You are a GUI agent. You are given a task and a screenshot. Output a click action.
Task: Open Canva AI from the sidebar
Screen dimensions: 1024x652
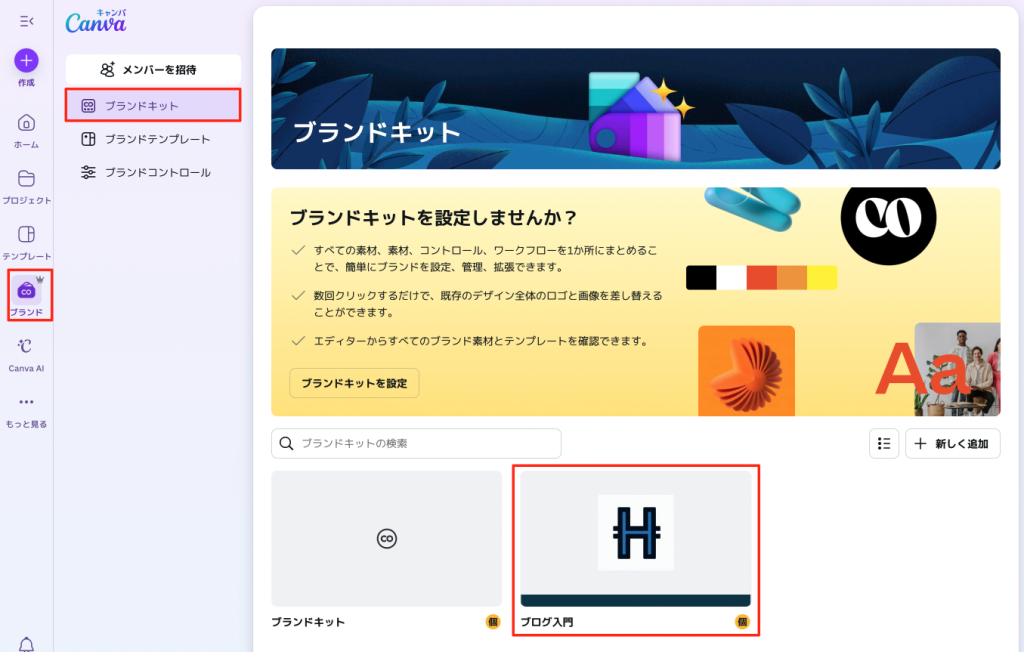tap(26, 347)
